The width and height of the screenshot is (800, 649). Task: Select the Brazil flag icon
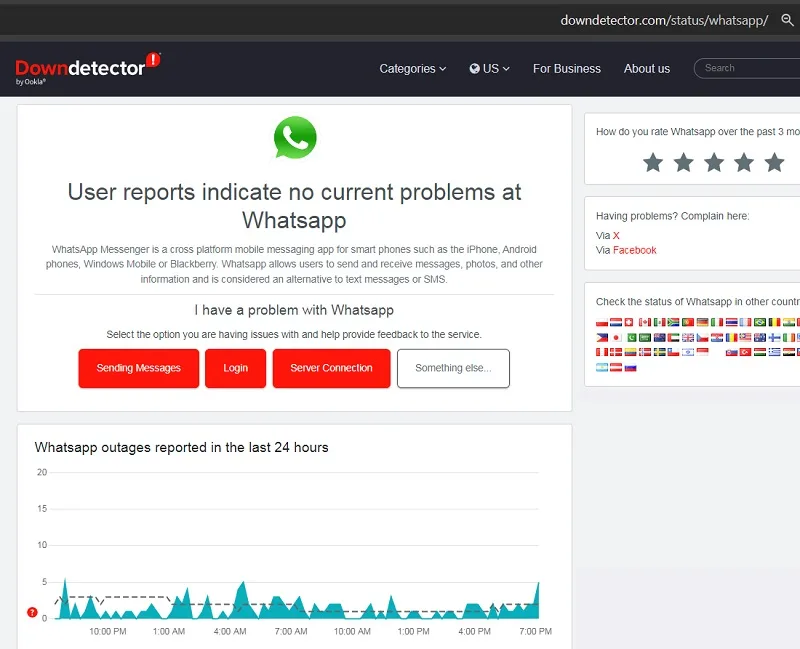pos(760,322)
